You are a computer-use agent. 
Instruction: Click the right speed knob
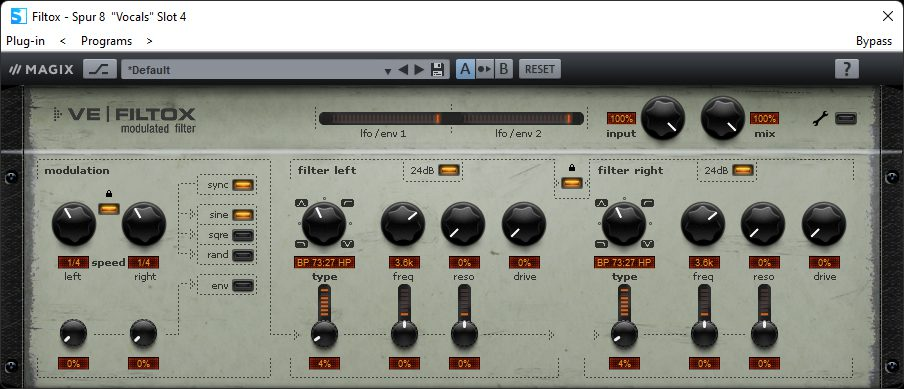coord(144,224)
